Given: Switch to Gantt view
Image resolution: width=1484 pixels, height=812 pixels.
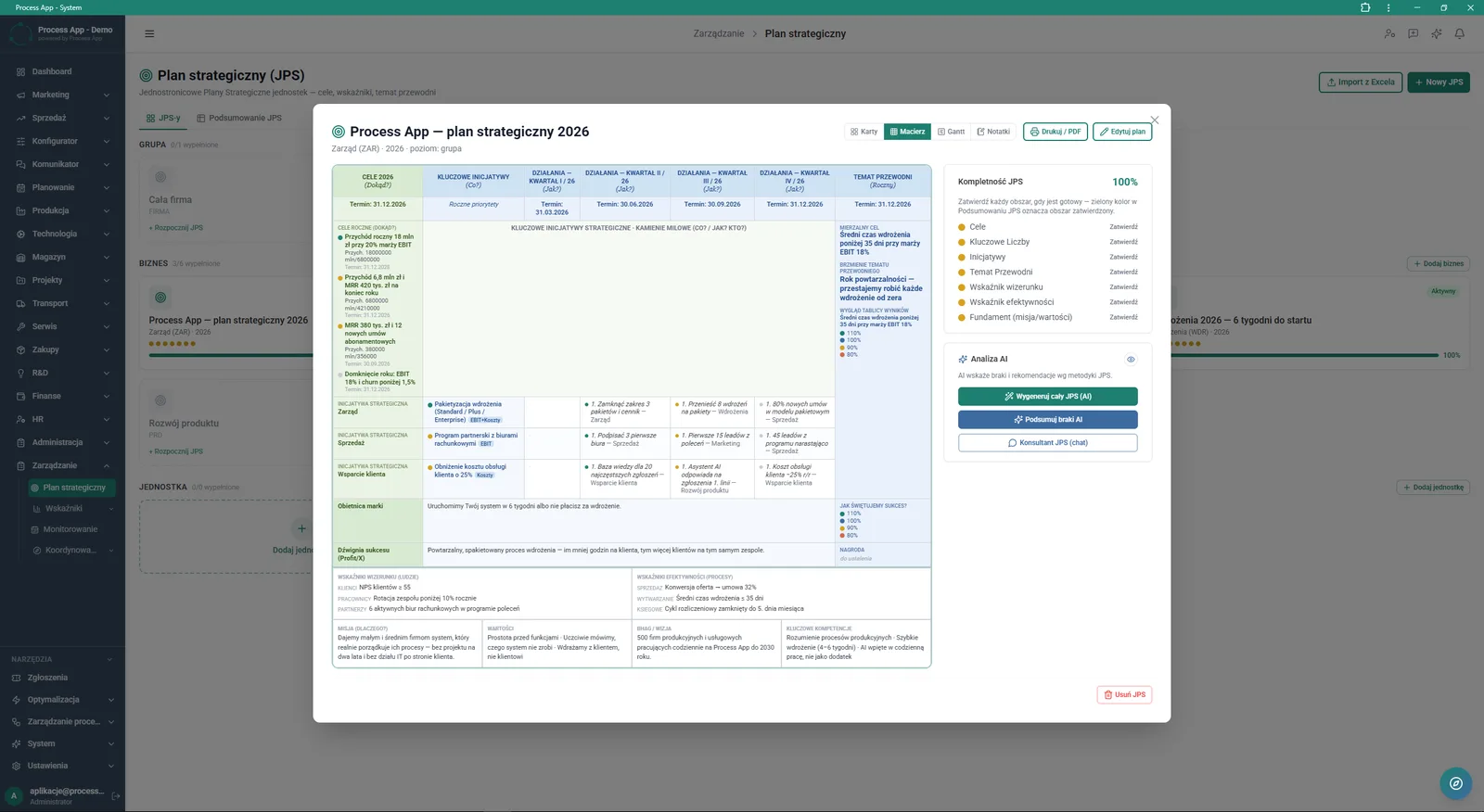Looking at the screenshot, I should point(951,132).
